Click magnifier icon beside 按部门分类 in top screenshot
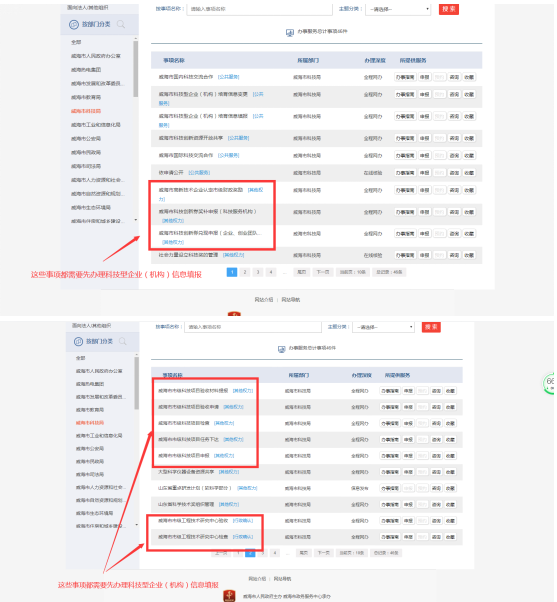 pyautogui.click(x=121, y=25)
